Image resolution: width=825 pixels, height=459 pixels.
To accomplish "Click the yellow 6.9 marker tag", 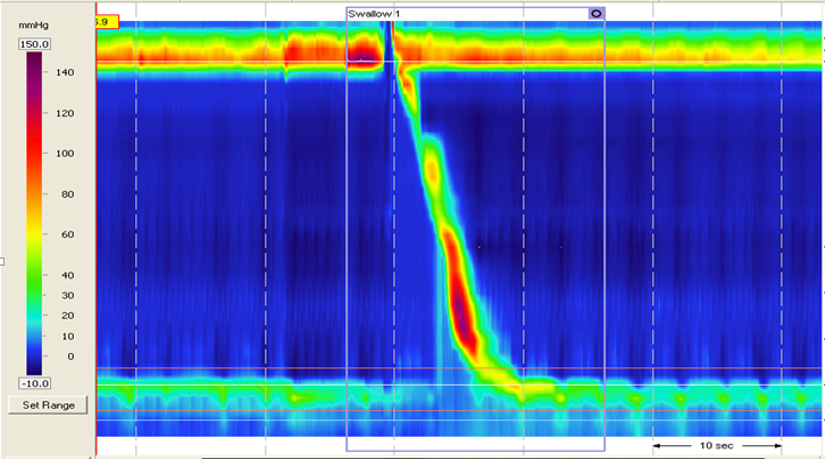I will pos(106,21).
